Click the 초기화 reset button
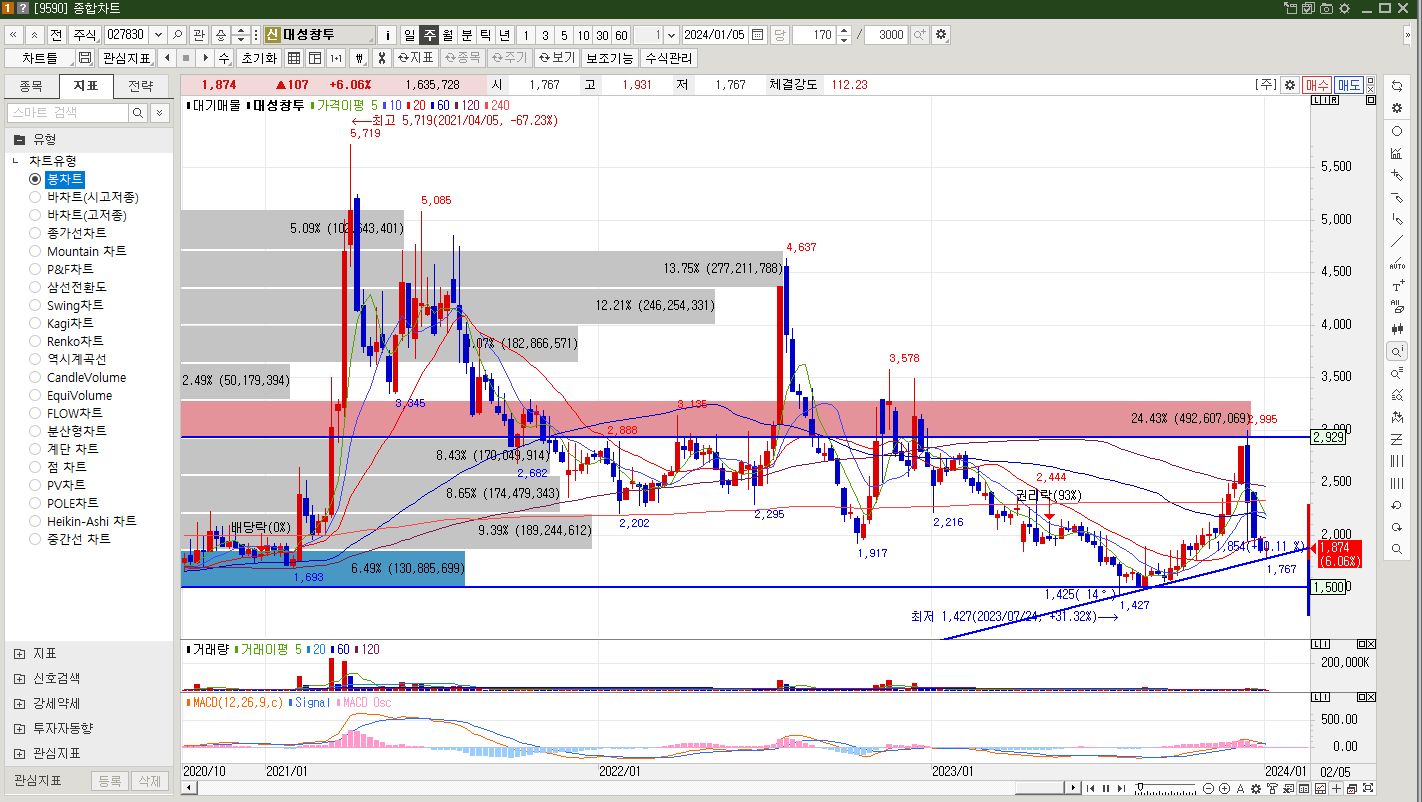 tap(258, 58)
